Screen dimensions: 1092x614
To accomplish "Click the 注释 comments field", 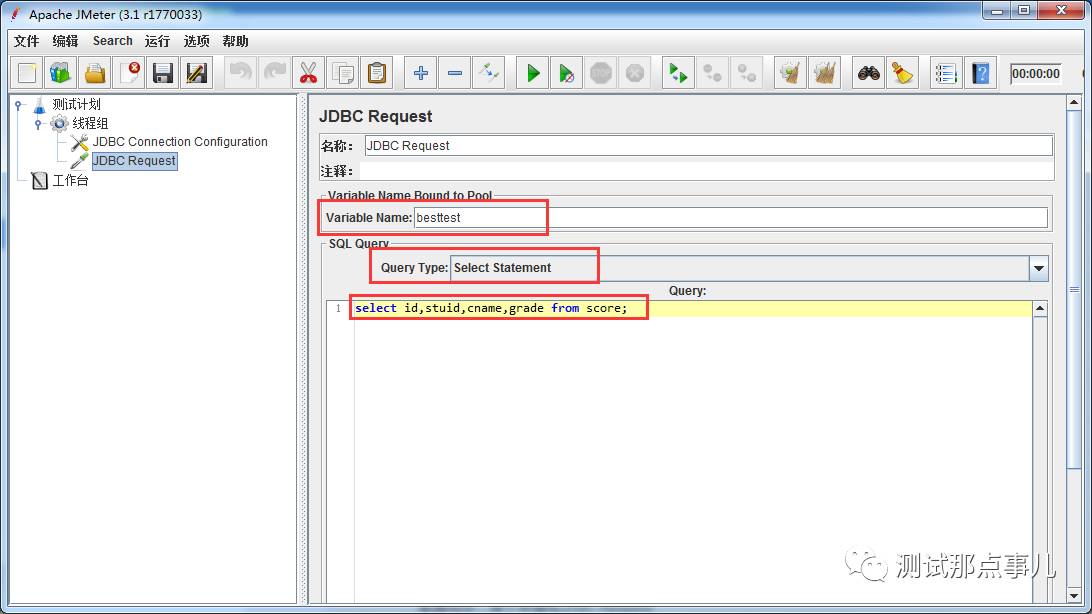I will point(708,171).
